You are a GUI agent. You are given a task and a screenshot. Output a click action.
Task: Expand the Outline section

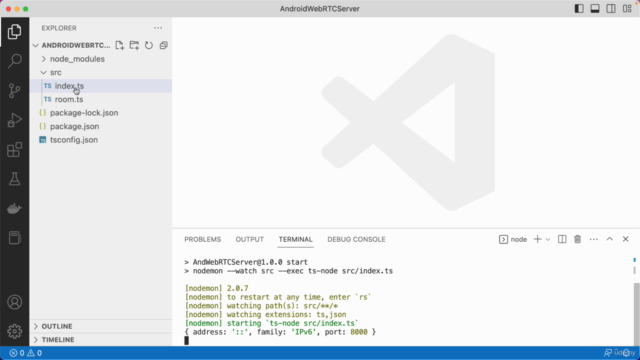click(x=101, y=326)
